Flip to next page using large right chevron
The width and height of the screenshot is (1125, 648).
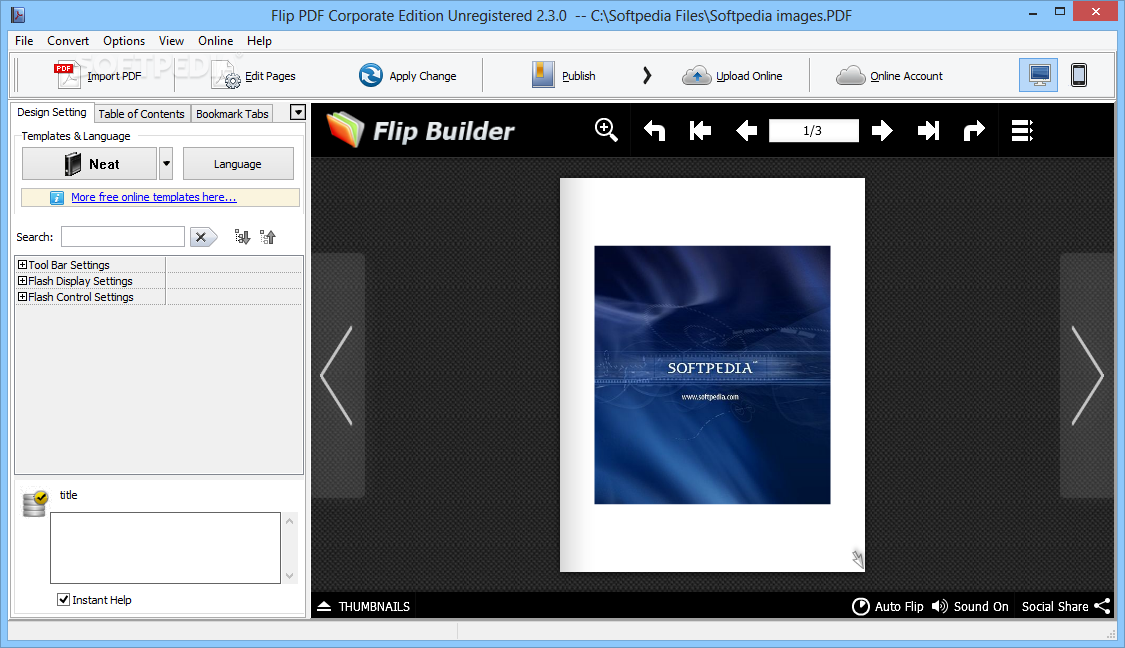(1087, 375)
